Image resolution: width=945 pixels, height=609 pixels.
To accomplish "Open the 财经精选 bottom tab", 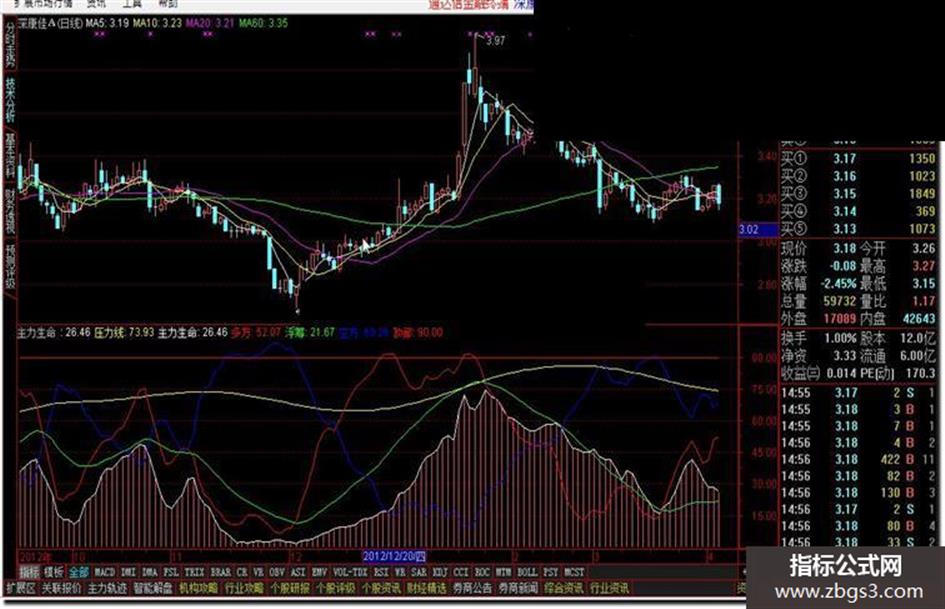I will pos(427,588).
